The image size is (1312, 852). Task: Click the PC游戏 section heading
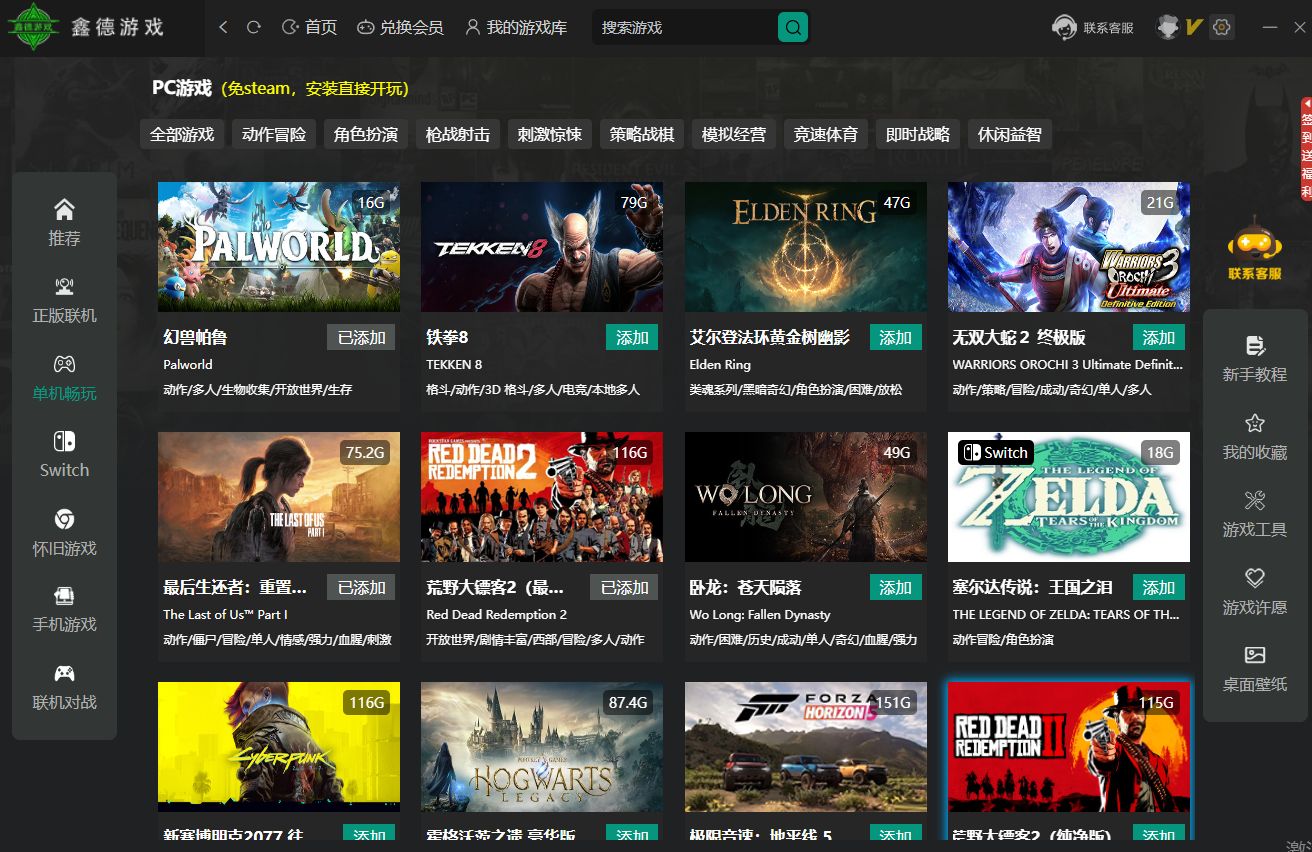coord(182,88)
